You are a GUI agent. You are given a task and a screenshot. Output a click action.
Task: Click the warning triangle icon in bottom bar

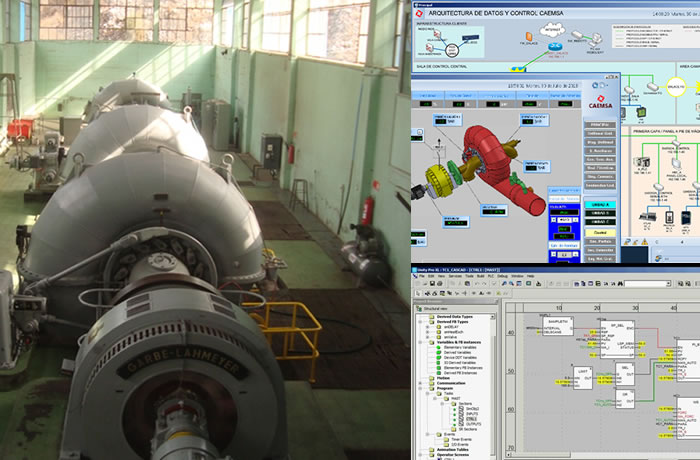click(644, 242)
